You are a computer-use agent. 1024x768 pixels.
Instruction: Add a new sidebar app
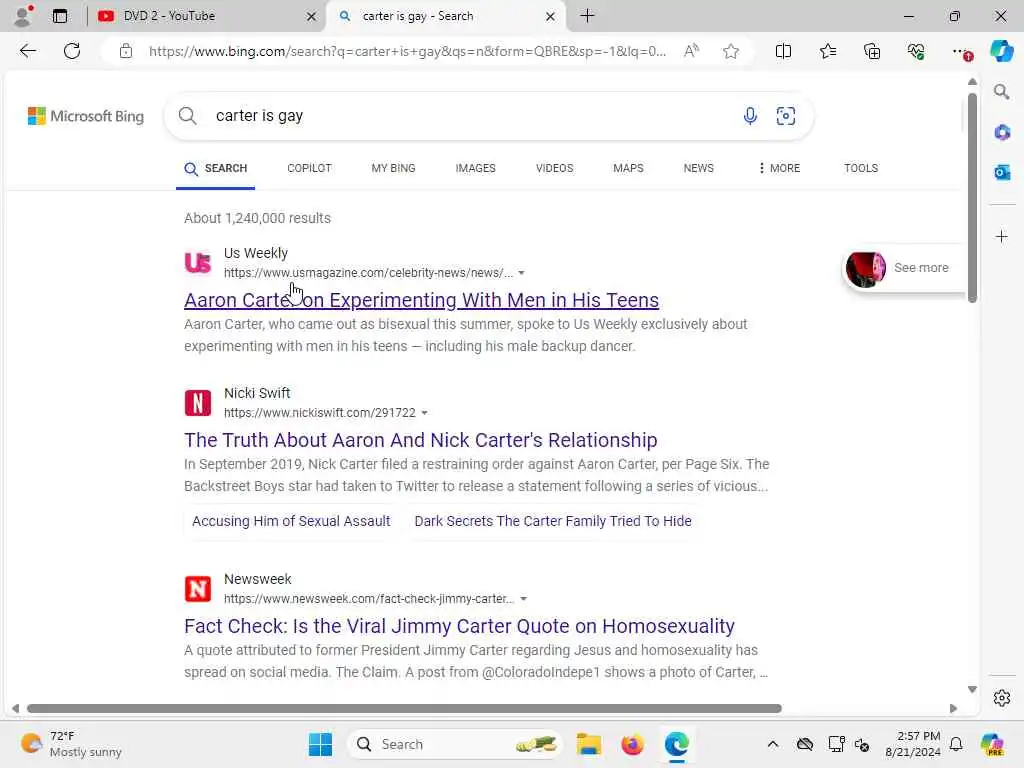(x=1001, y=236)
